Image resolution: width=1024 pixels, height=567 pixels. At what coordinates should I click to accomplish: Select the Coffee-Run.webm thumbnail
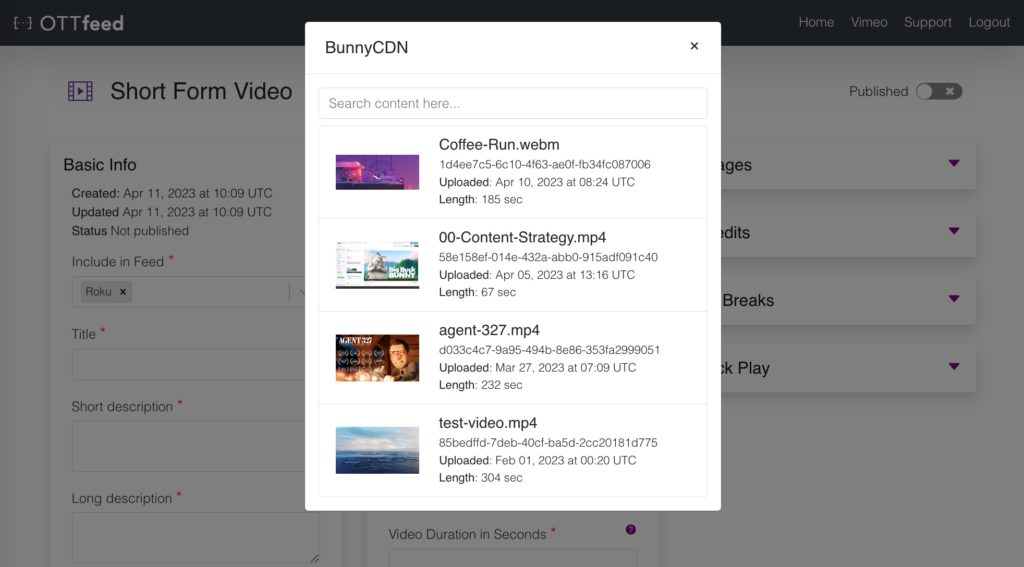point(377,172)
